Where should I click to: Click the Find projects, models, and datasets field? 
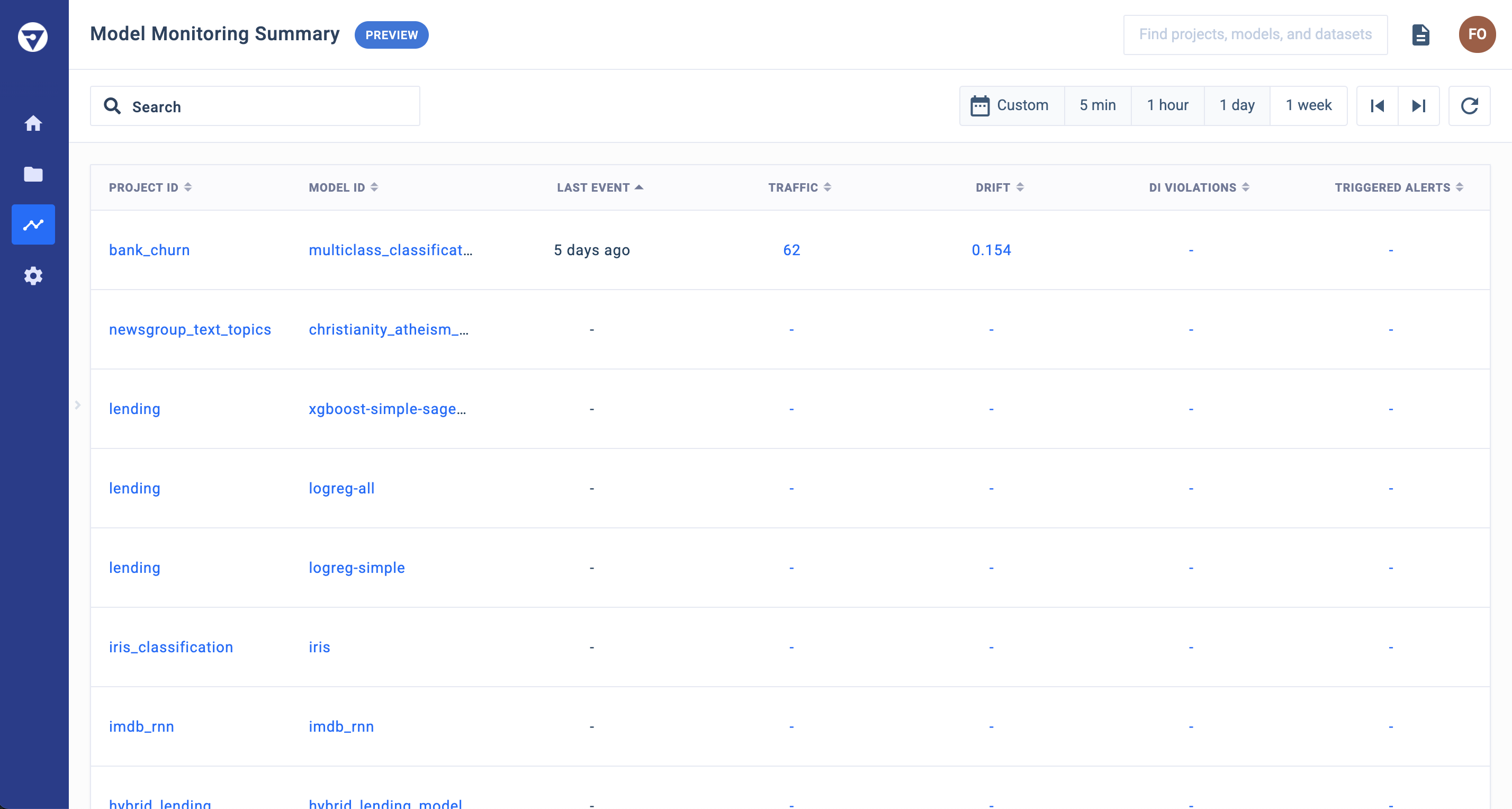1255,34
